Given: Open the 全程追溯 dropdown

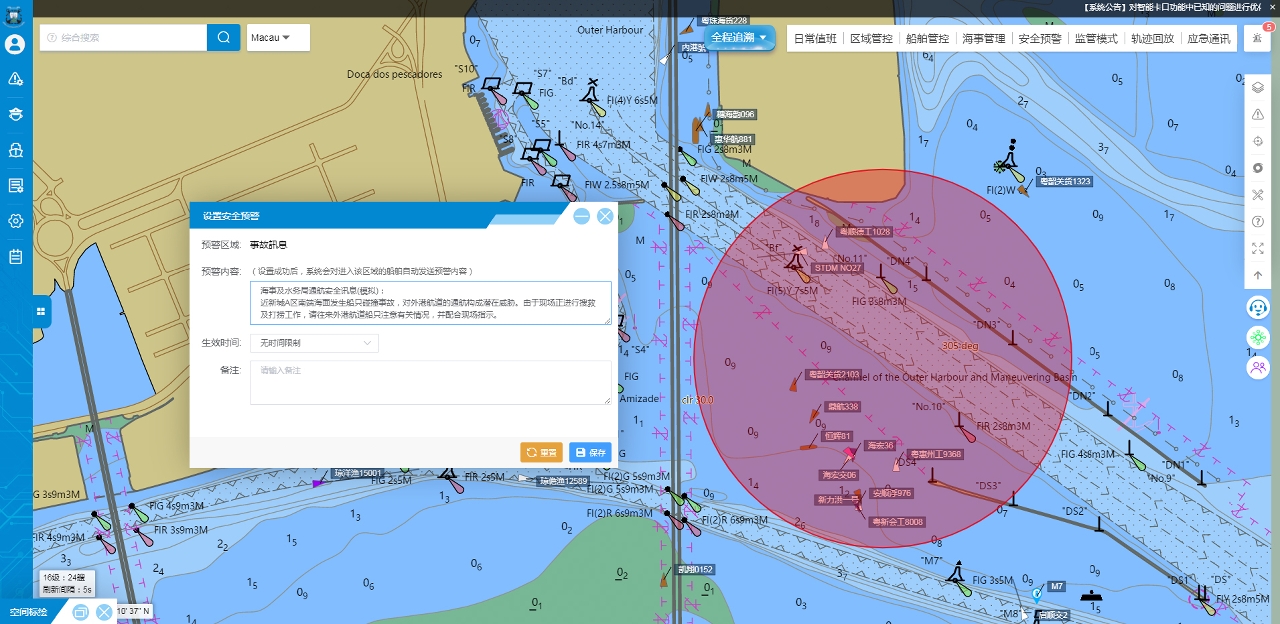Looking at the screenshot, I should pyautogui.click(x=742, y=38).
